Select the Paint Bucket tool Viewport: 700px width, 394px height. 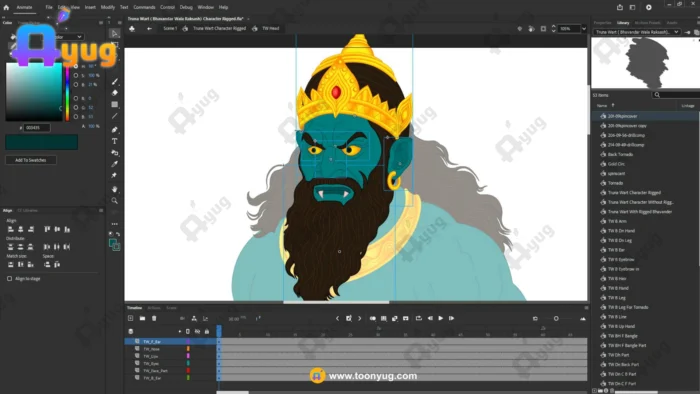pyautogui.click(x=115, y=153)
